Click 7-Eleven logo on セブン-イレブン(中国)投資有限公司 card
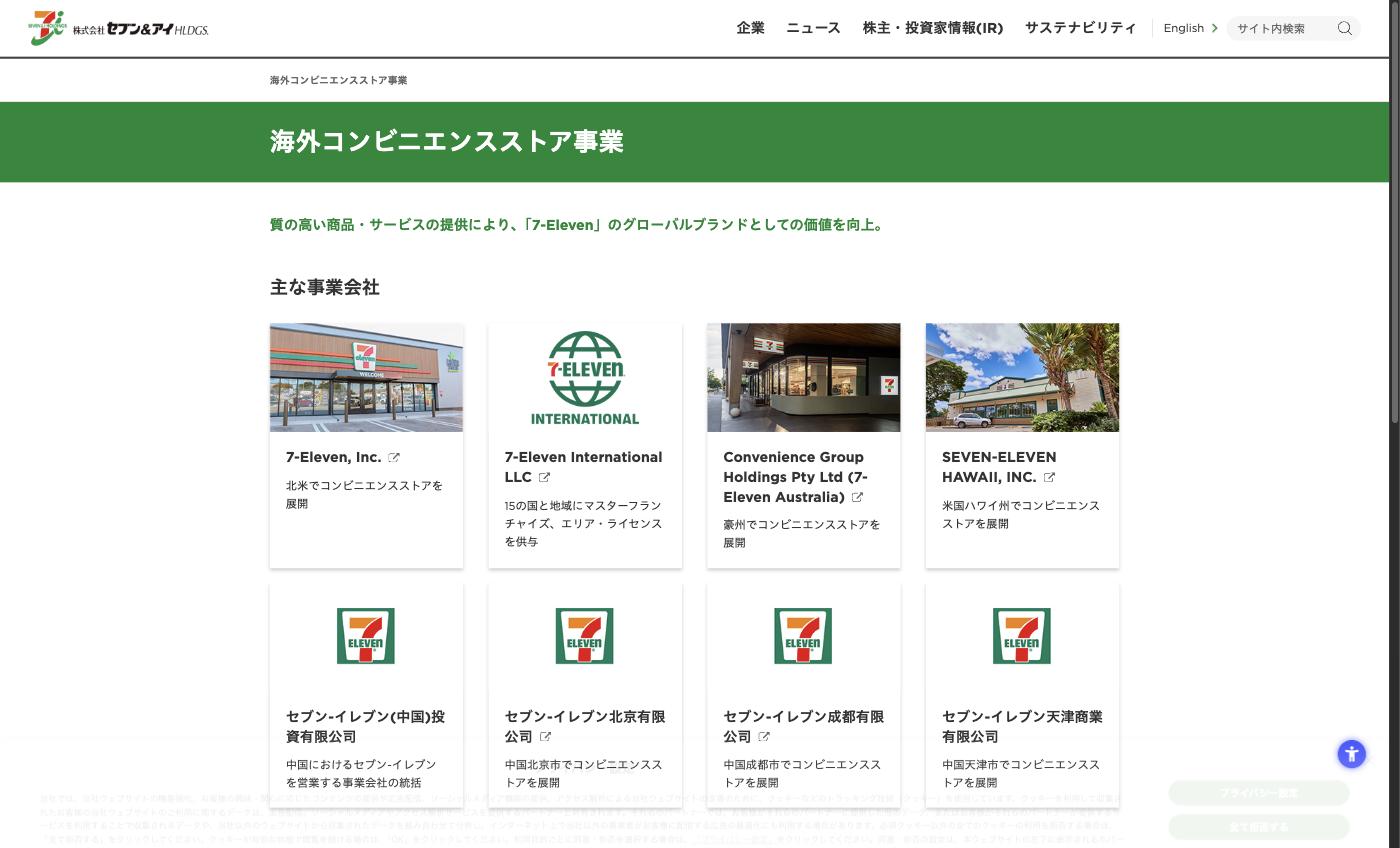 point(366,636)
